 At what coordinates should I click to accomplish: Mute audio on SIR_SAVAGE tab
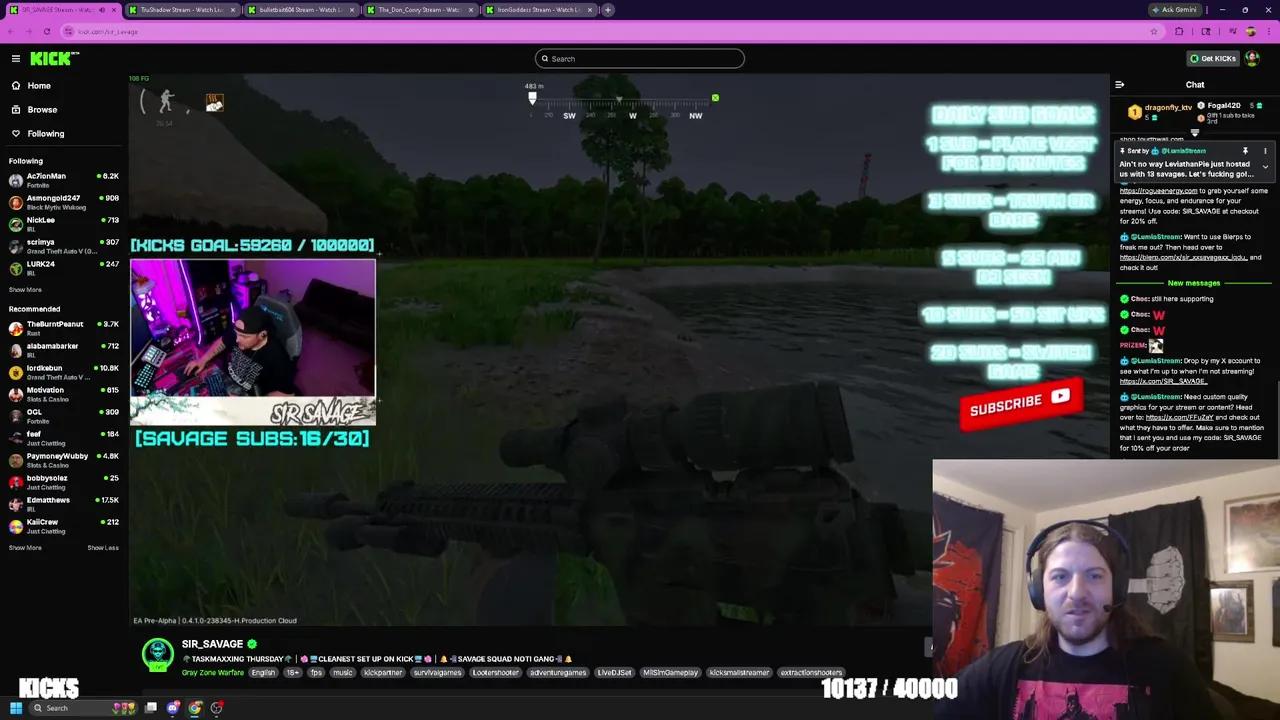click(101, 10)
